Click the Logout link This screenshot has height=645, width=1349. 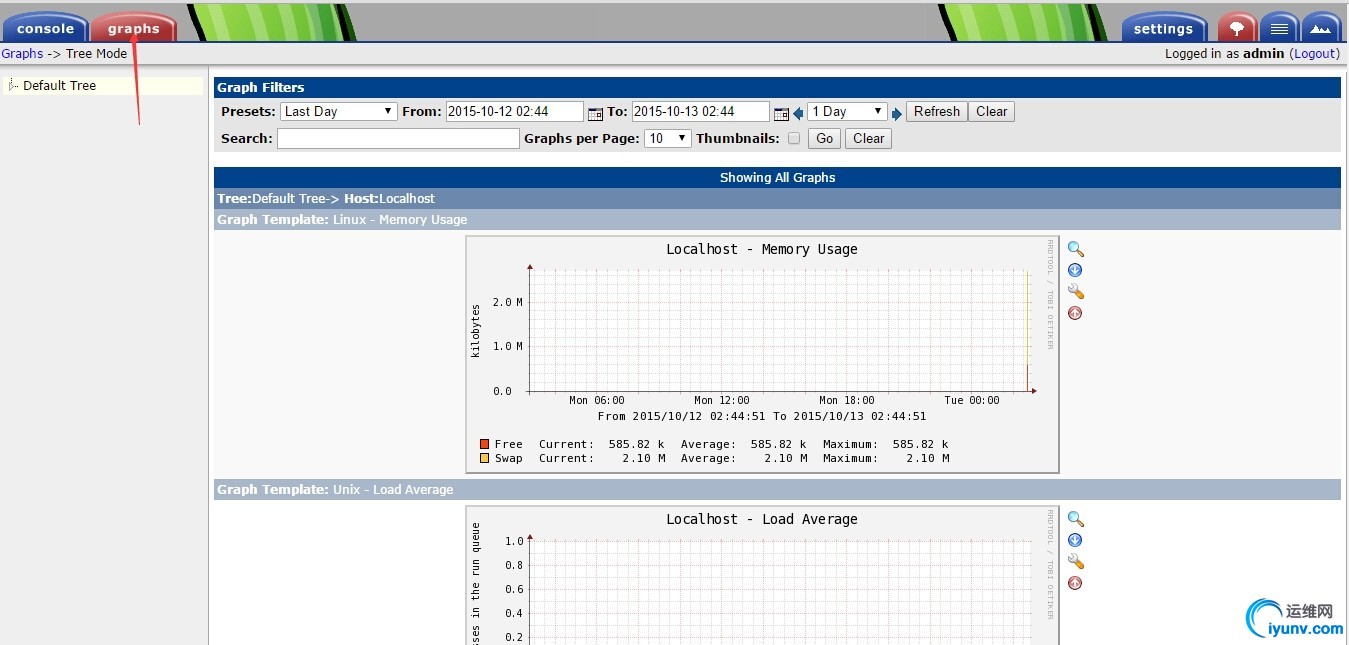tap(1314, 54)
